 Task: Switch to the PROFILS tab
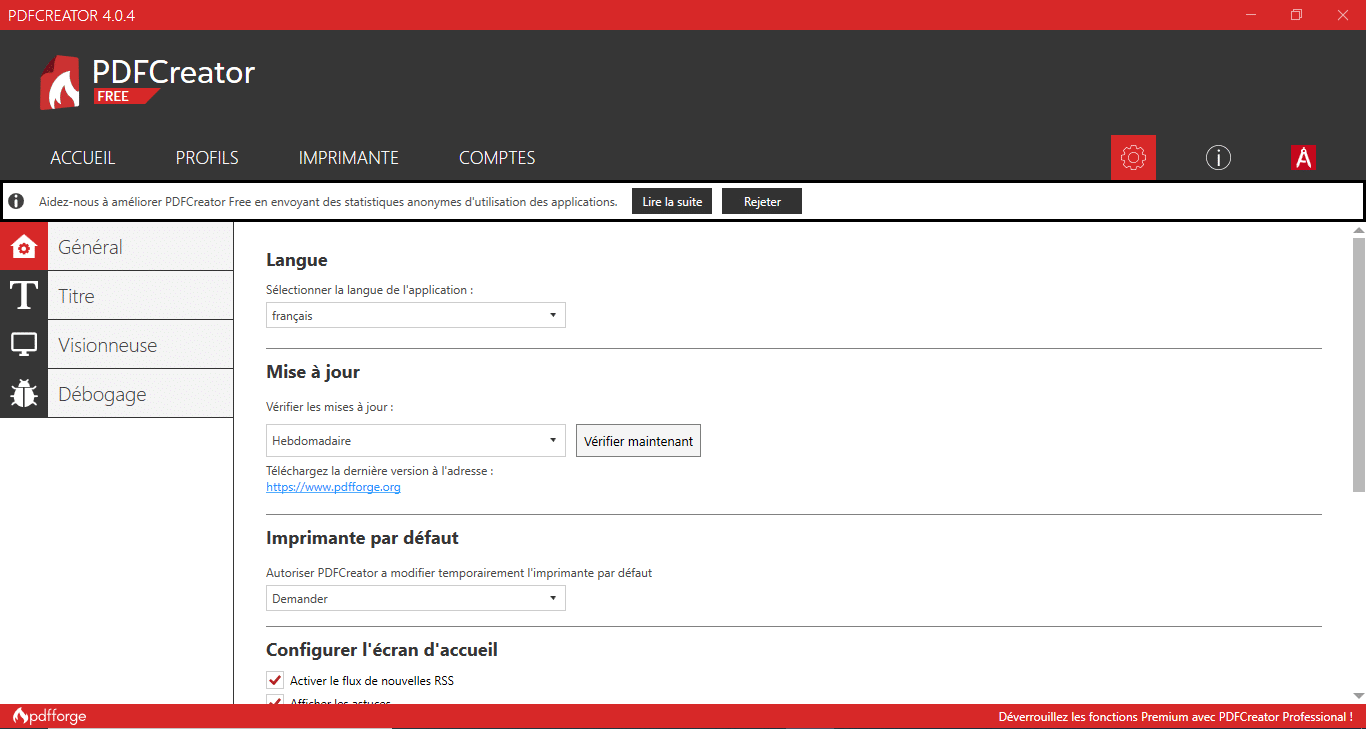pos(207,158)
